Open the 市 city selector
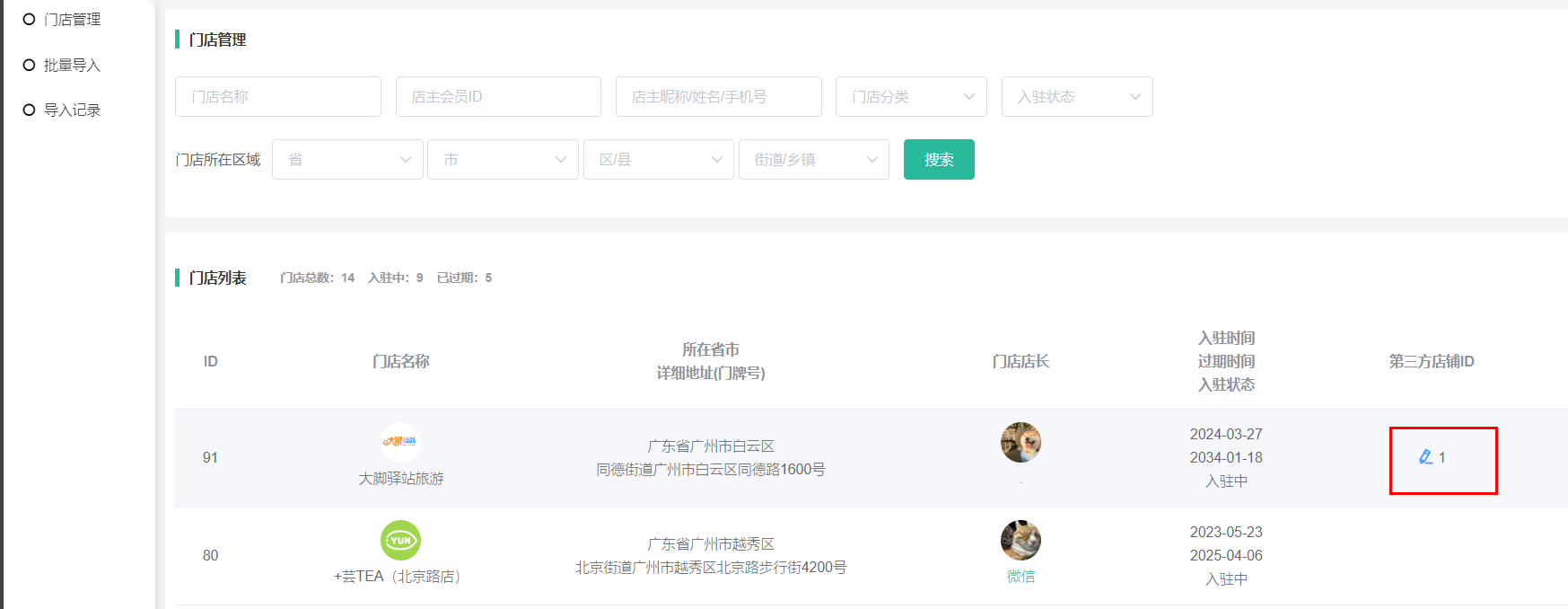 (503, 159)
